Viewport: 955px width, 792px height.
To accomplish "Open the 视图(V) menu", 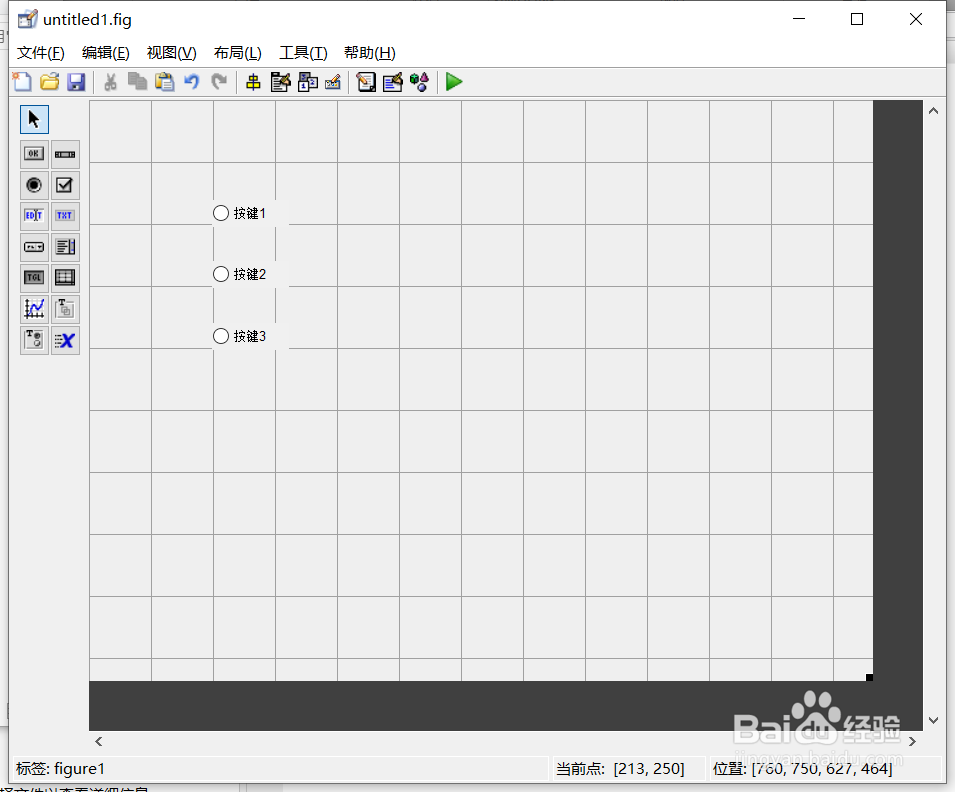I will pos(172,53).
